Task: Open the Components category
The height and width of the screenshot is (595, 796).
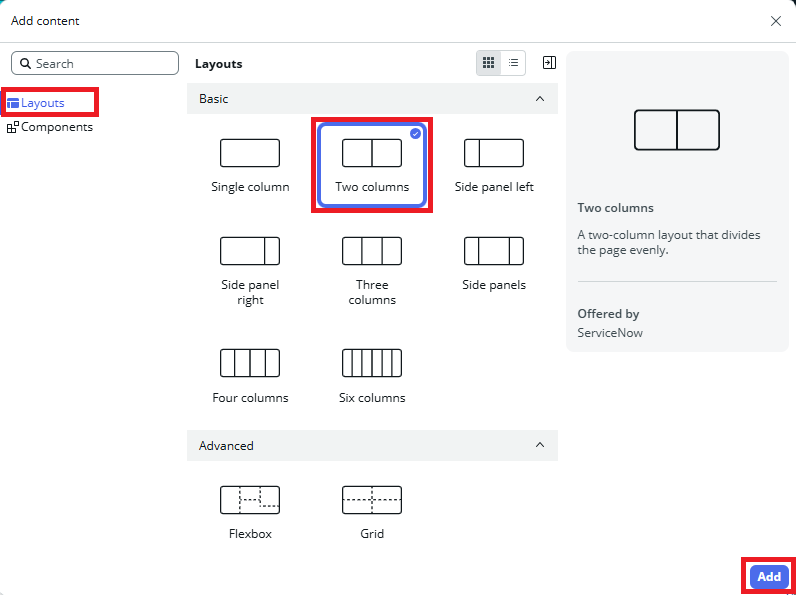Action: point(56,127)
